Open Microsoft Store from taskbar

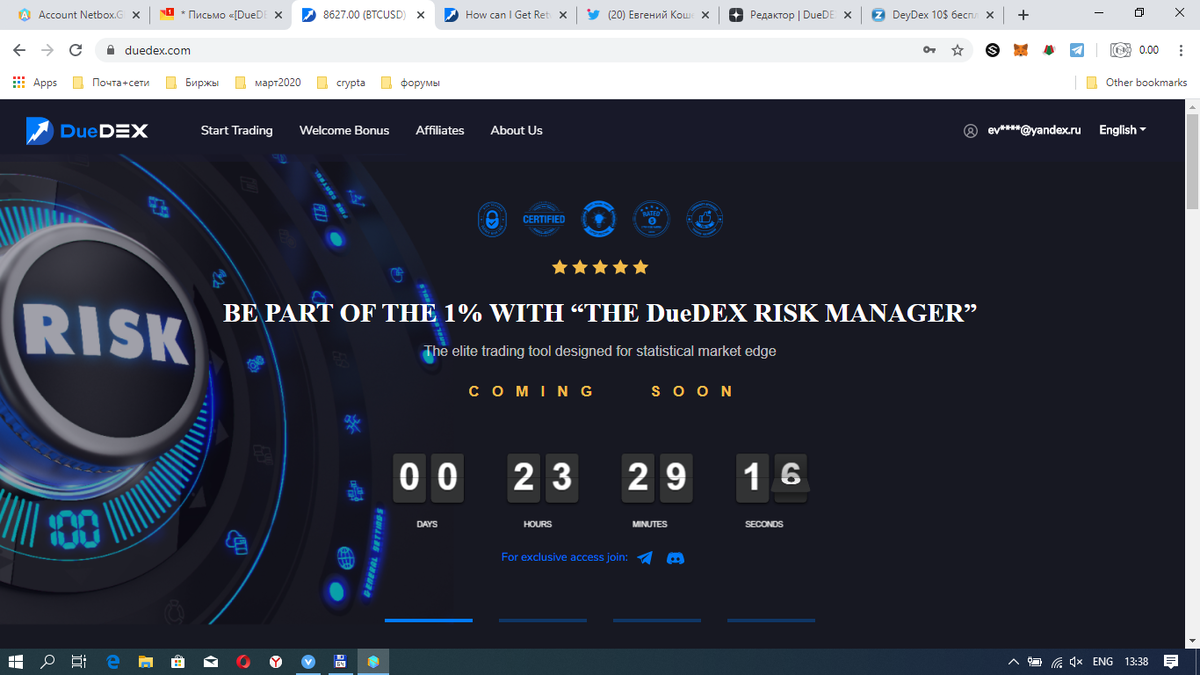(178, 661)
